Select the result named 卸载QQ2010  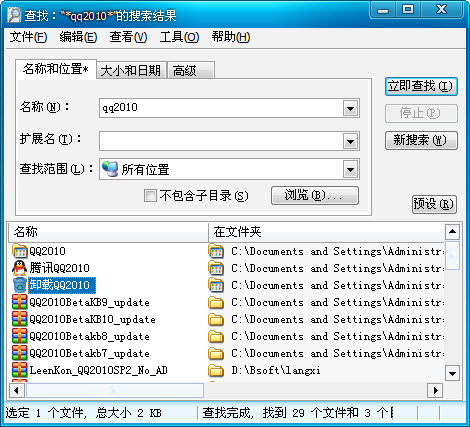62,285
